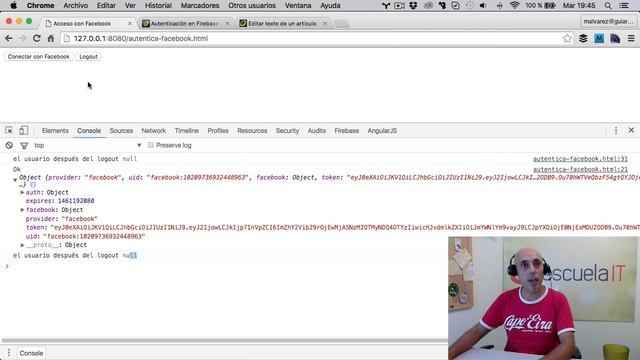Open the Chrome hamburger menu
The height and width of the screenshot is (360, 640).
pyautogui.click(x=631, y=38)
